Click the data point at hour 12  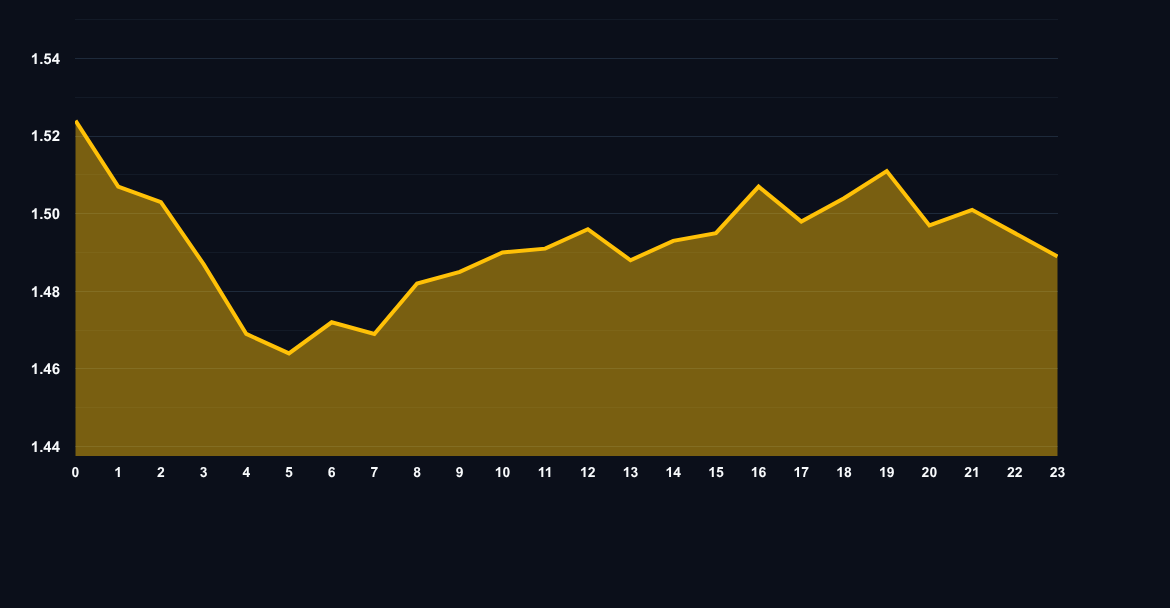[587, 229]
